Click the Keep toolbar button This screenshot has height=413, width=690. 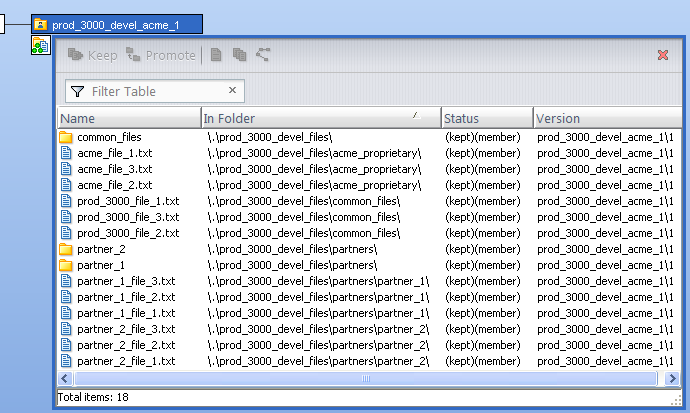(x=92, y=55)
